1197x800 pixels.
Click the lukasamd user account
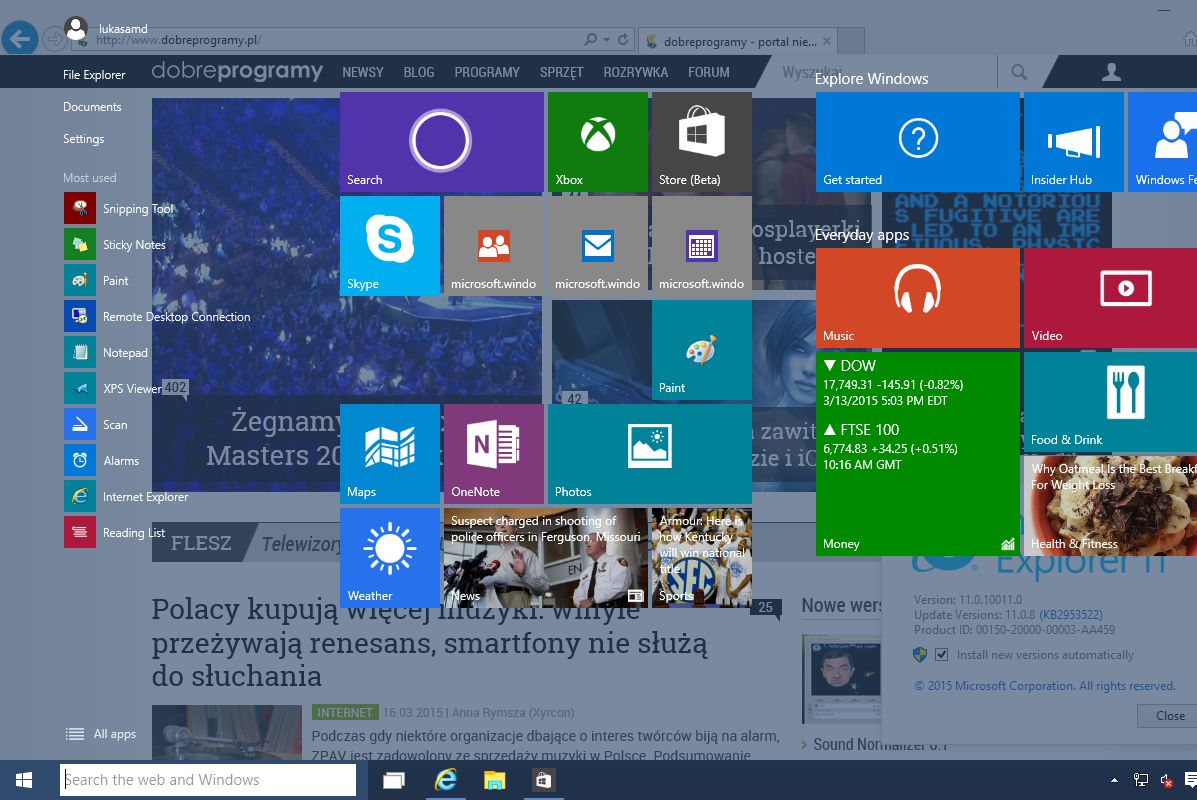pyautogui.click(x=106, y=28)
